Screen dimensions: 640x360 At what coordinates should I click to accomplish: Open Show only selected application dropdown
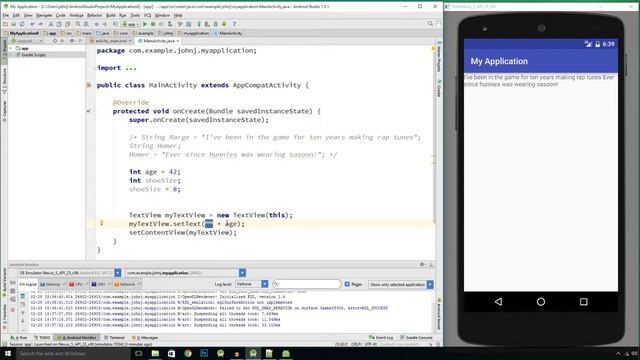tap(401, 284)
